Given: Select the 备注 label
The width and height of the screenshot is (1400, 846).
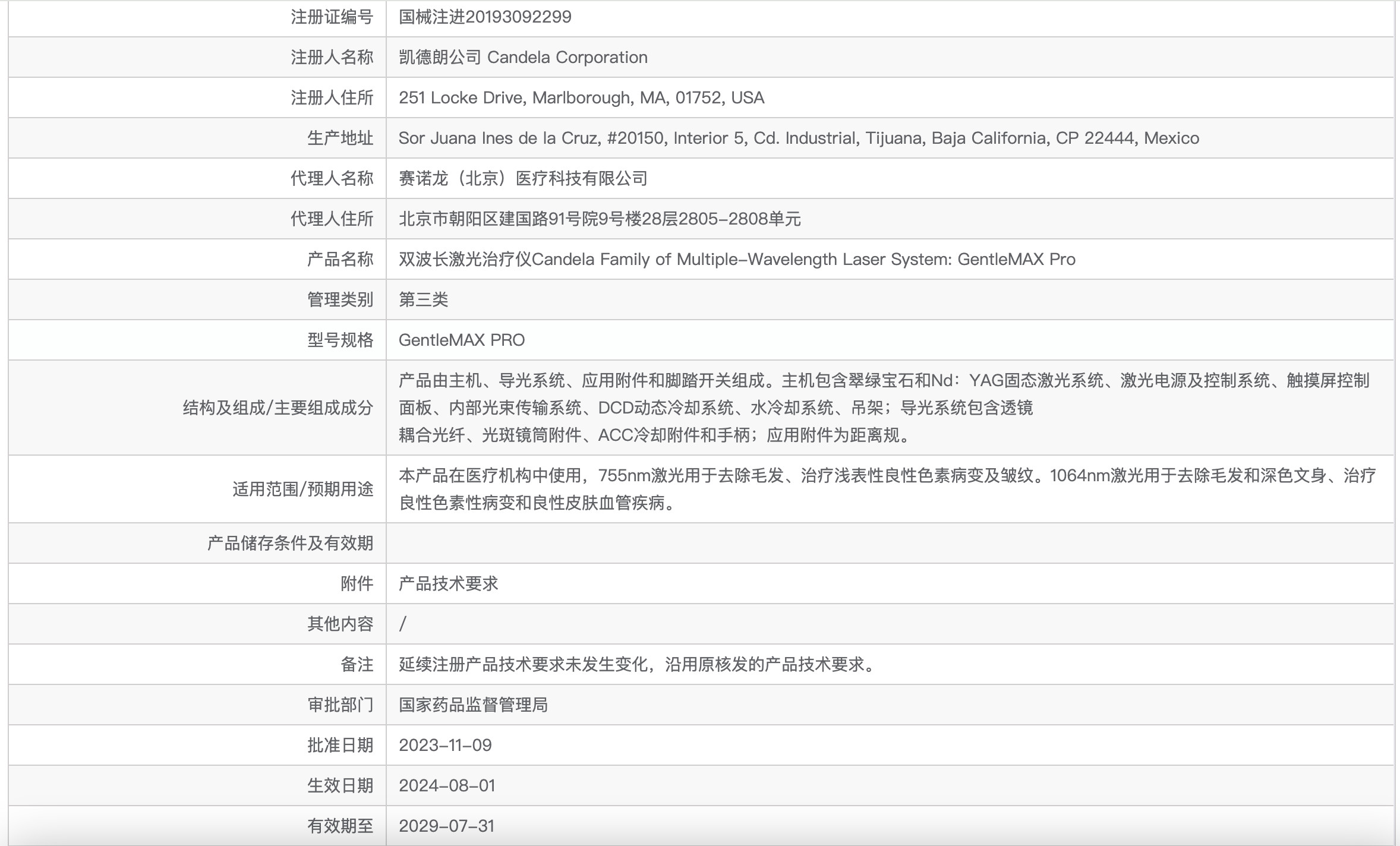Looking at the screenshot, I should [x=357, y=664].
